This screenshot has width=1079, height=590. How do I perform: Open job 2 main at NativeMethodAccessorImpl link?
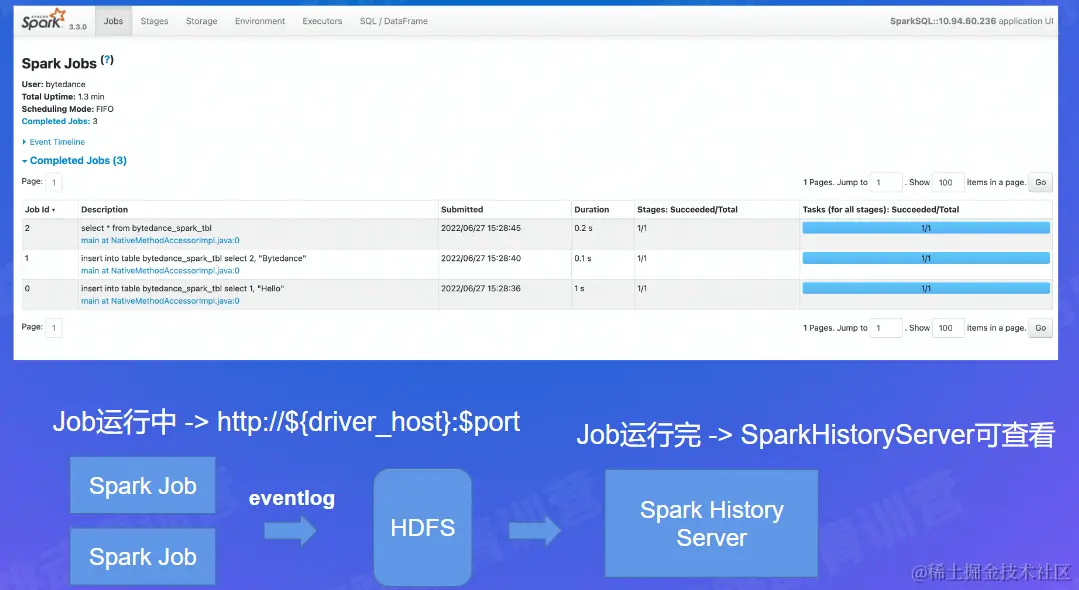(160, 240)
